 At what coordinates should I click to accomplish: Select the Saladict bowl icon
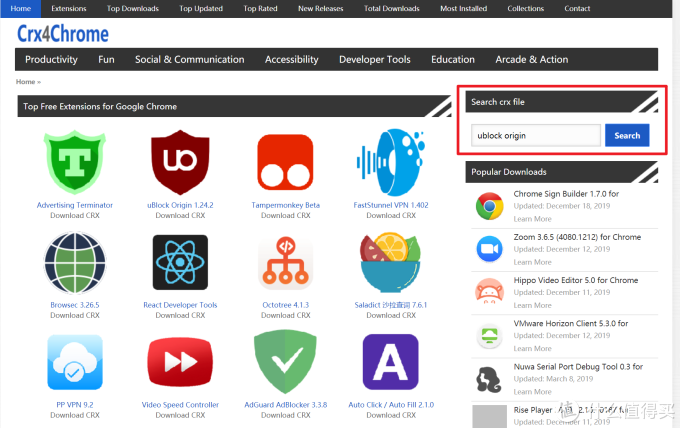click(391, 263)
